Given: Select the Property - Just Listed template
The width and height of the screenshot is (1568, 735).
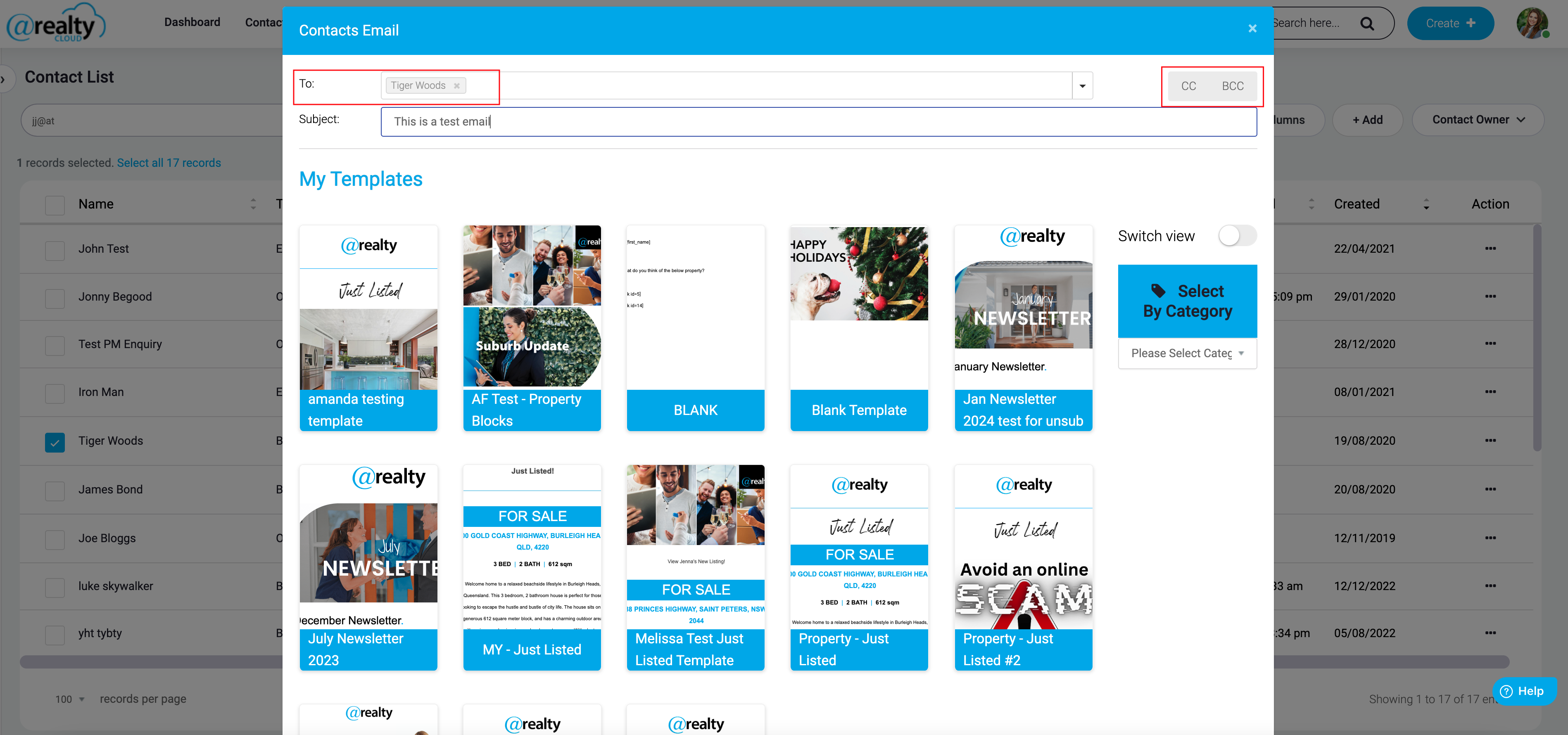Looking at the screenshot, I should [859, 568].
